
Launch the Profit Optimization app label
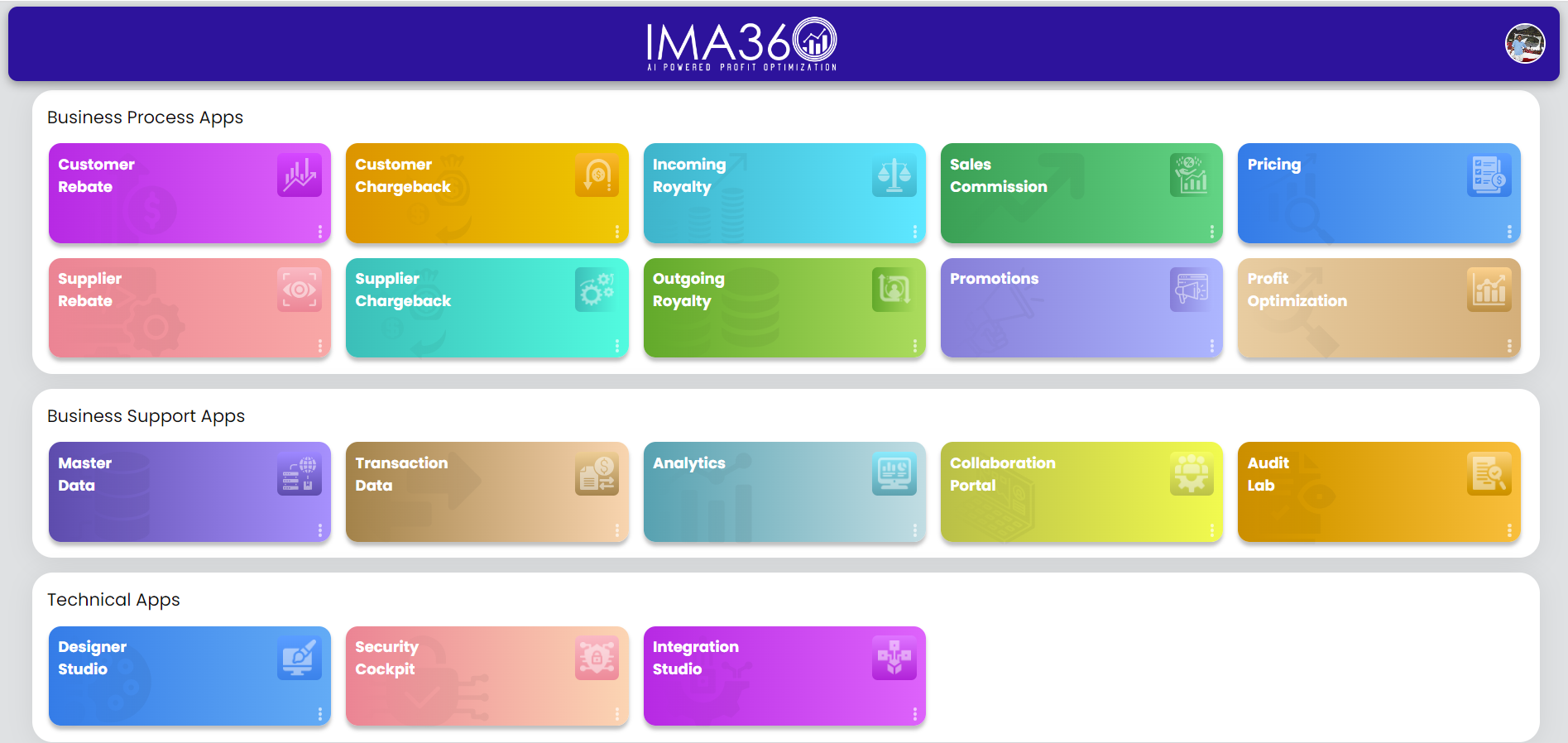coord(1297,290)
